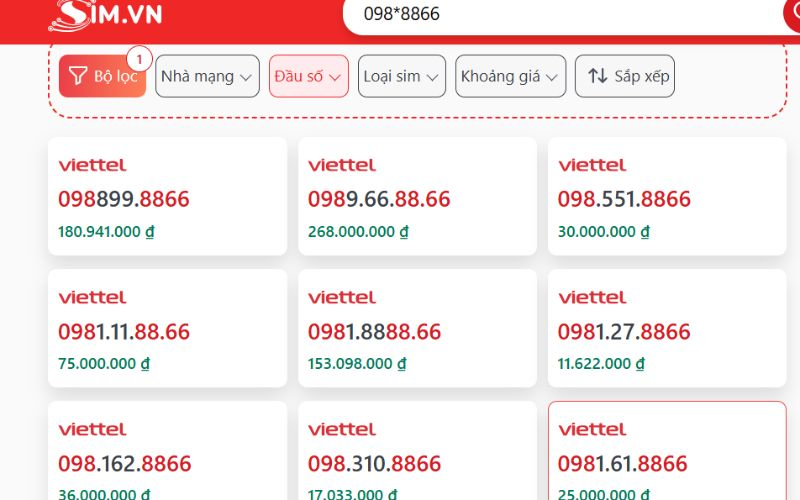800x500 pixels.
Task: Click Viettel logo on the 098.162.8866 card
Action: [x=92, y=430]
